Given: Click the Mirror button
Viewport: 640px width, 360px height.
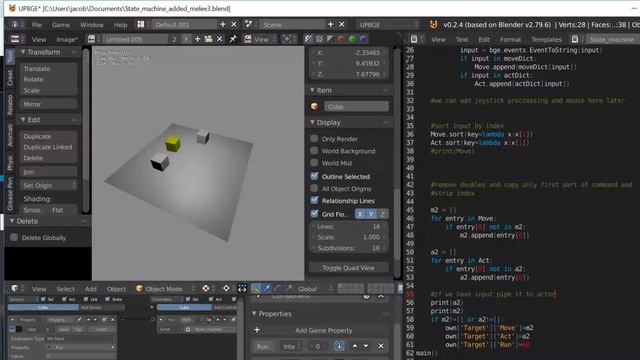Looking at the screenshot, I should tap(48, 104).
